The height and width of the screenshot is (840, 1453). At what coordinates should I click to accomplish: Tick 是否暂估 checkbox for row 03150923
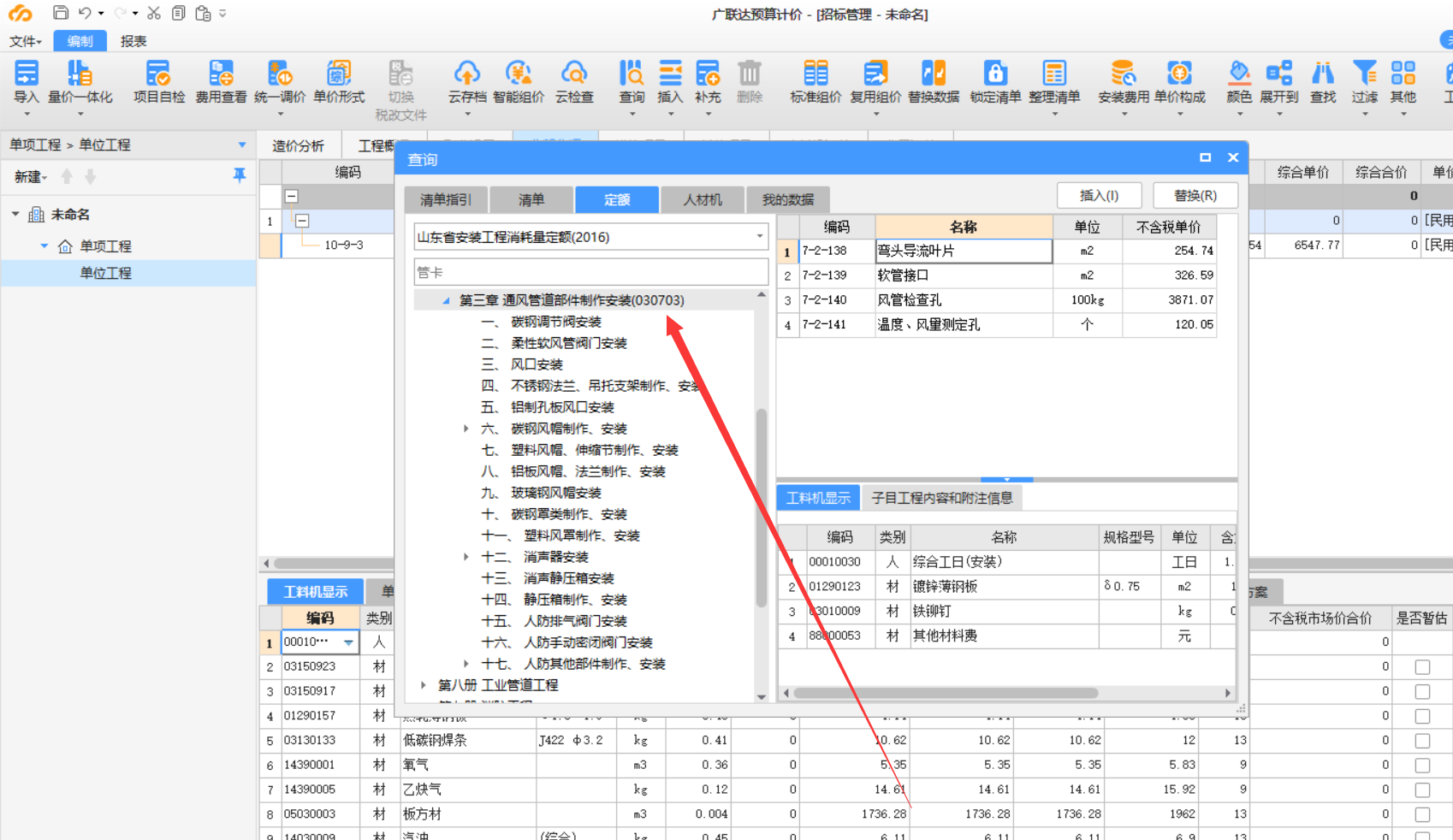click(1422, 667)
